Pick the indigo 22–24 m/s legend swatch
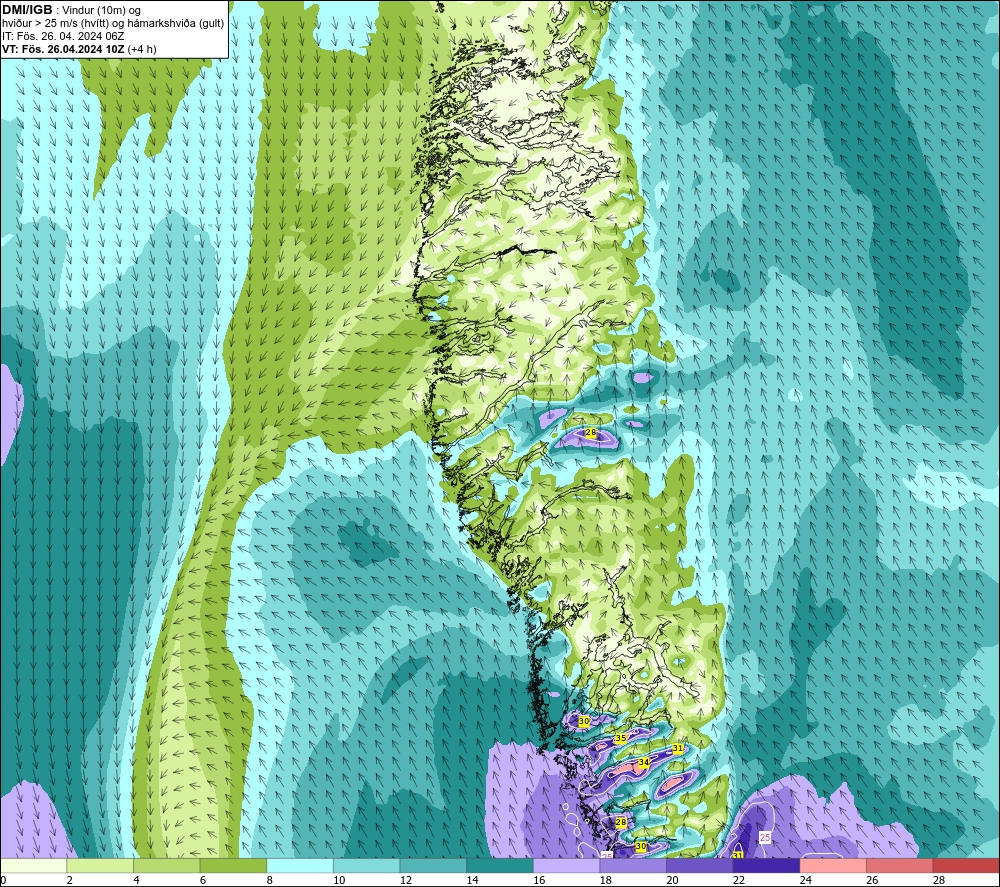 (766, 865)
